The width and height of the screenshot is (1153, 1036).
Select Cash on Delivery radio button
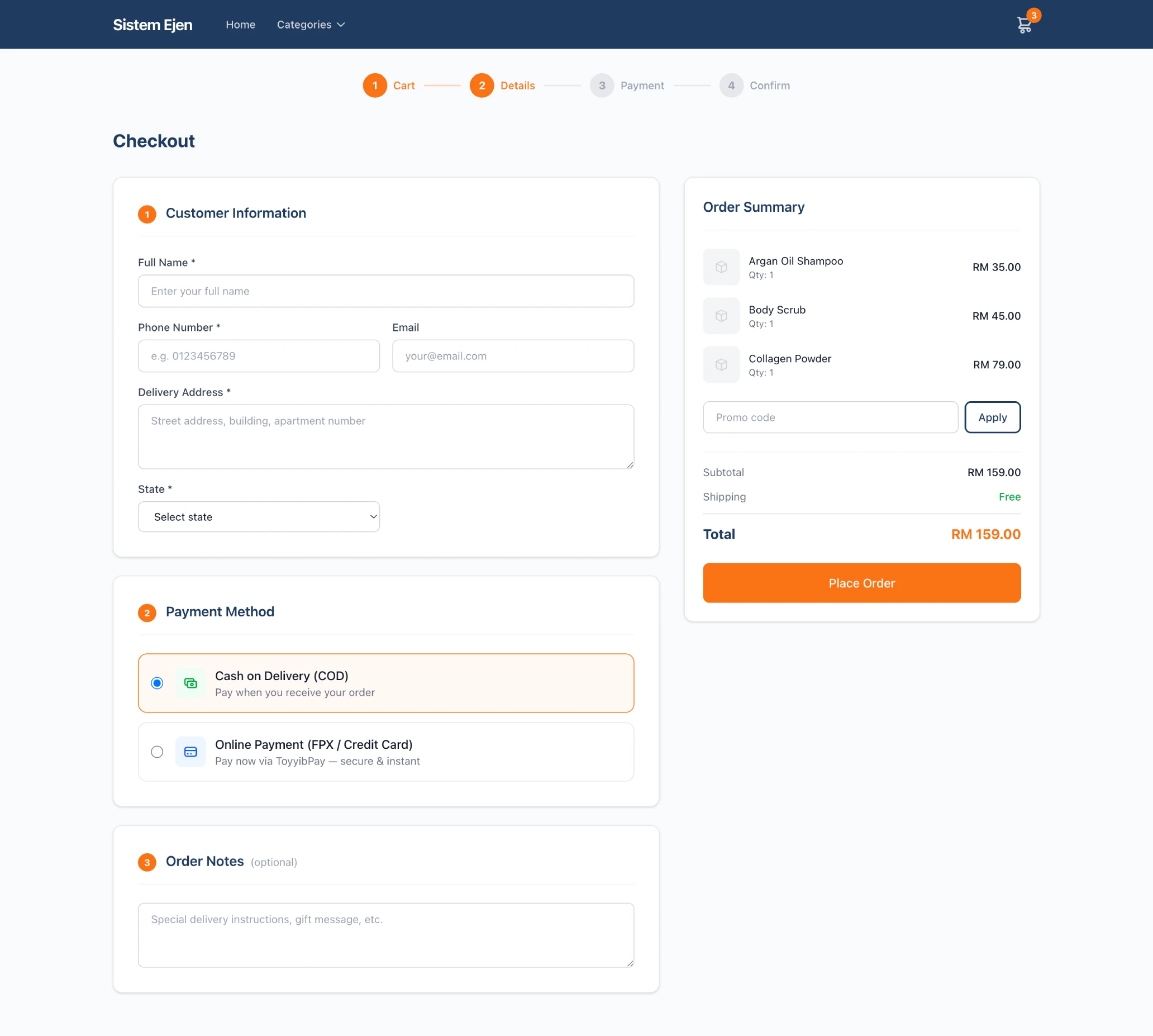tap(157, 683)
